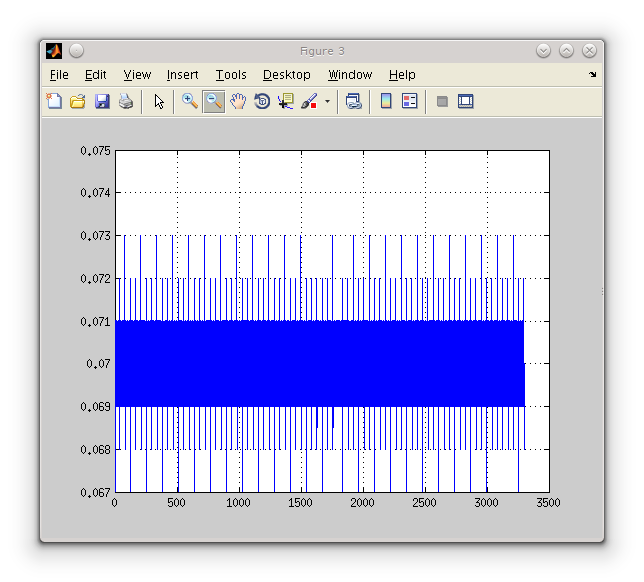Open the Insert menu
Screen dimensions: 644x582
coord(182,75)
